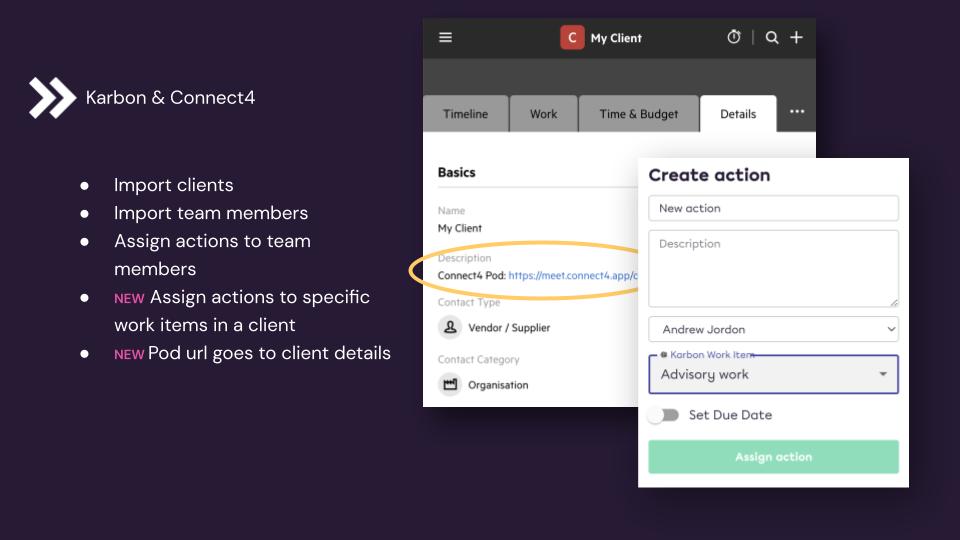Viewport: 960px width, 540px height.
Task: Click the red C client avatar icon
Action: click(572, 37)
